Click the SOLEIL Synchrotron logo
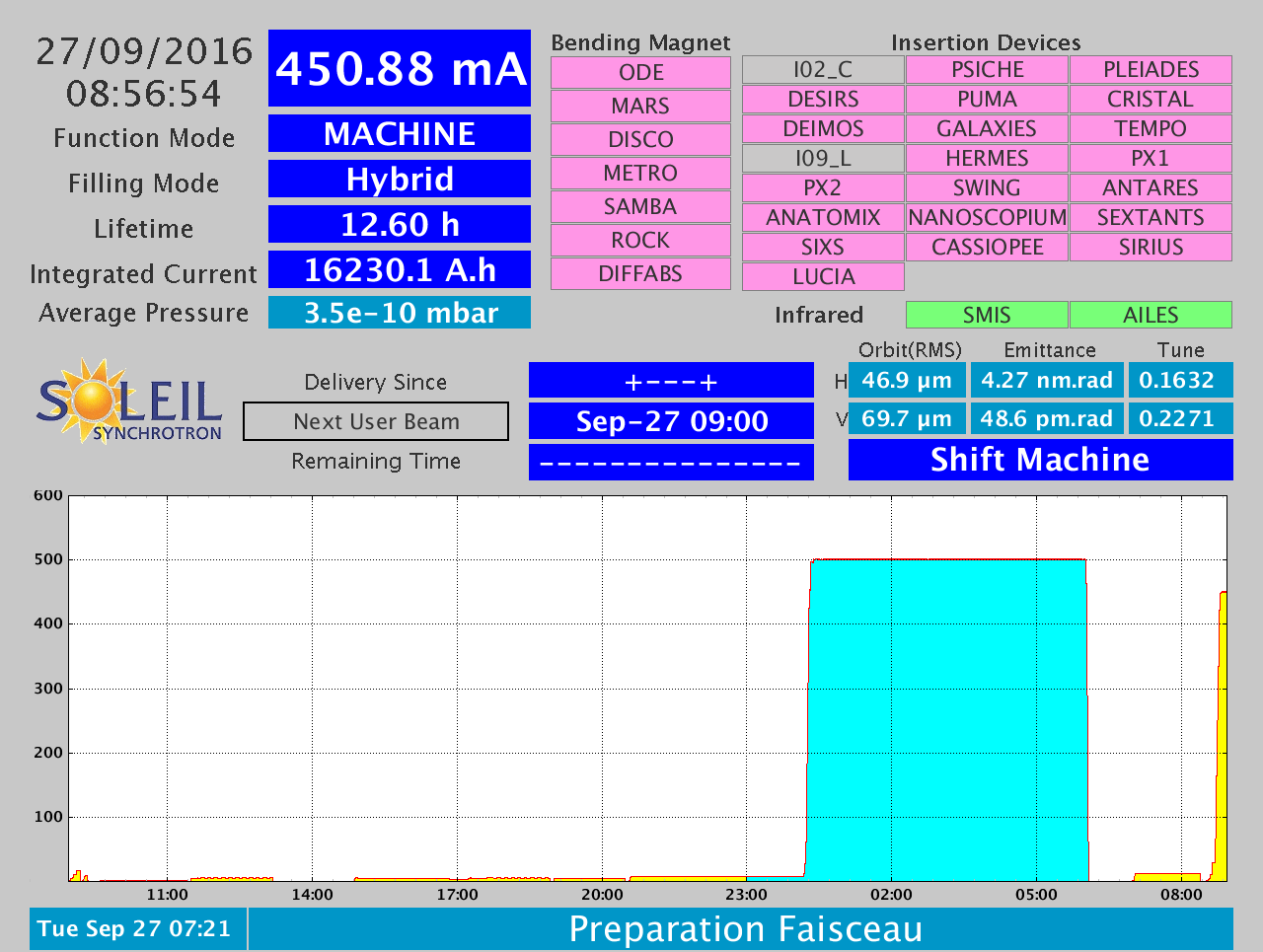This screenshot has width=1263, height=952. pyautogui.click(x=129, y=401)
